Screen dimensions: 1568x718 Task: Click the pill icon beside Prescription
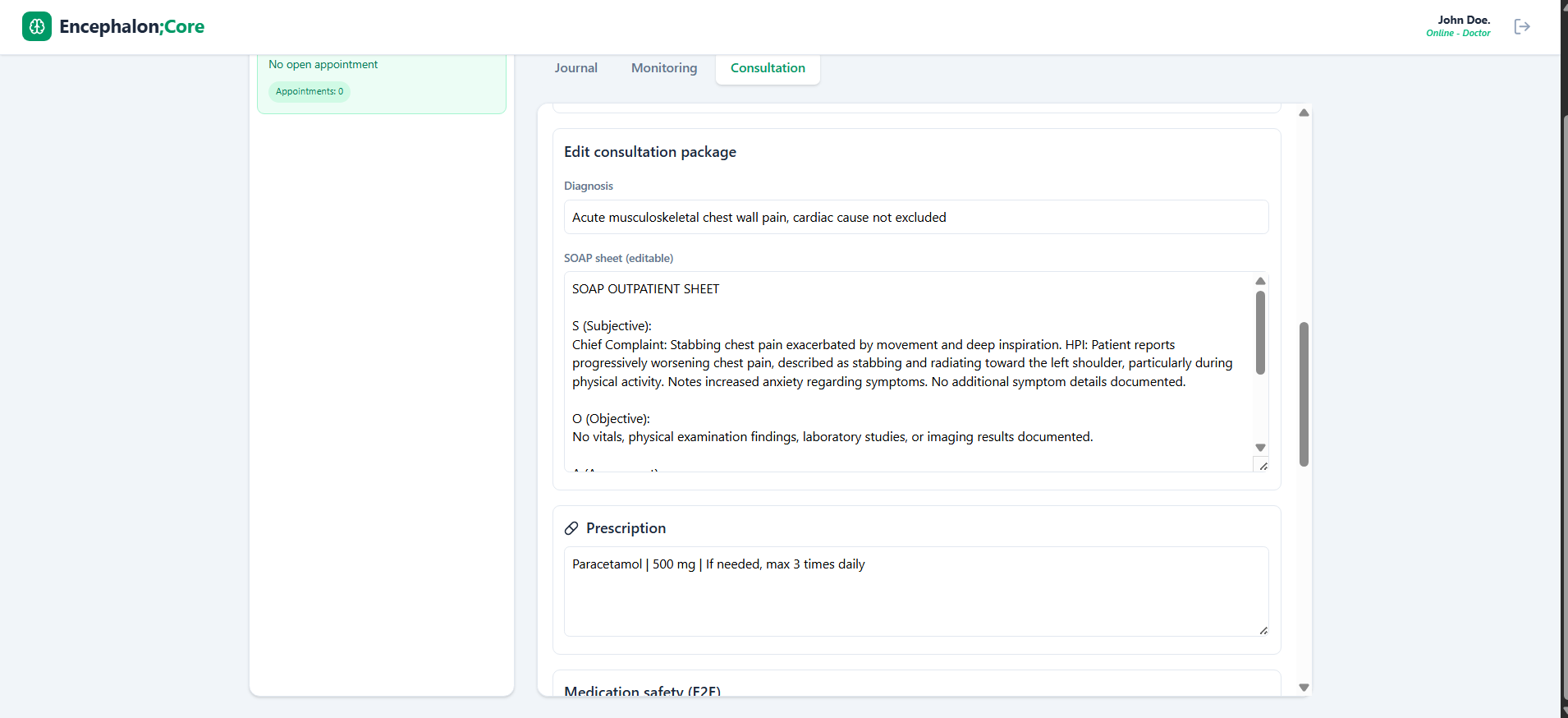pos(571,528)
